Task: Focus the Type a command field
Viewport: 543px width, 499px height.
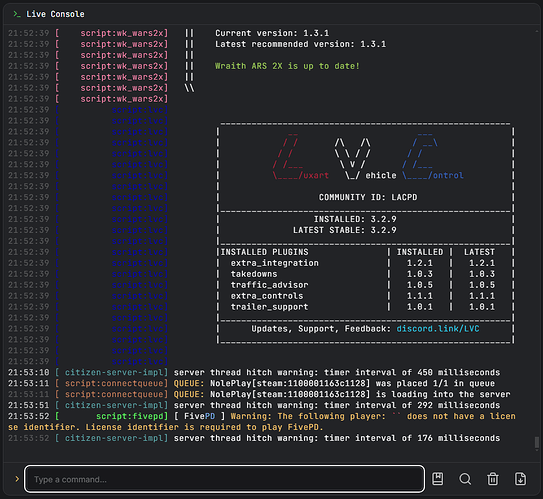Action: tap(224, 479)
